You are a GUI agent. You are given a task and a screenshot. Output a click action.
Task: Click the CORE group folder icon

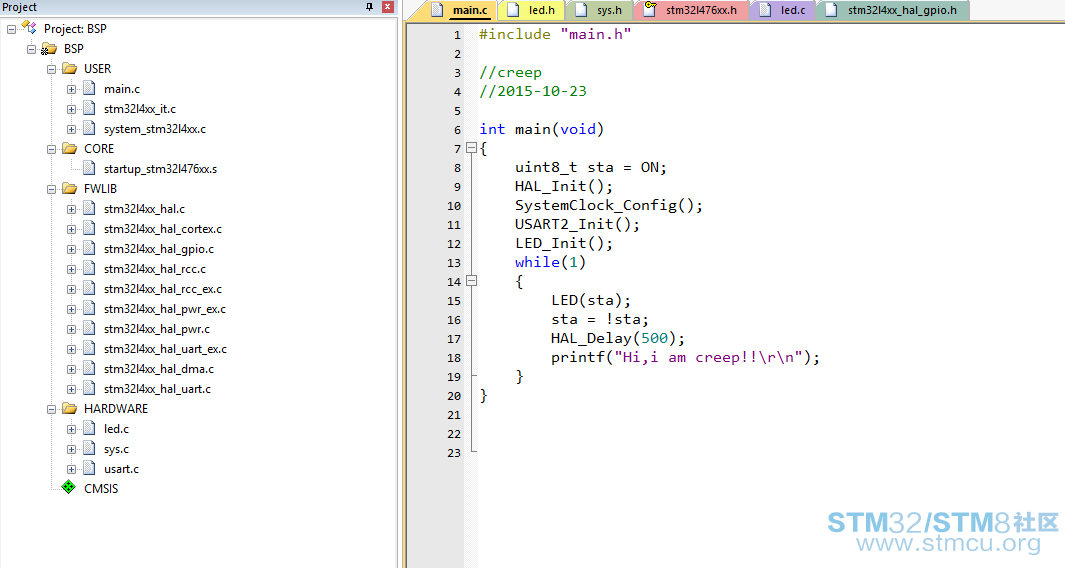click(x=69, y=148)
